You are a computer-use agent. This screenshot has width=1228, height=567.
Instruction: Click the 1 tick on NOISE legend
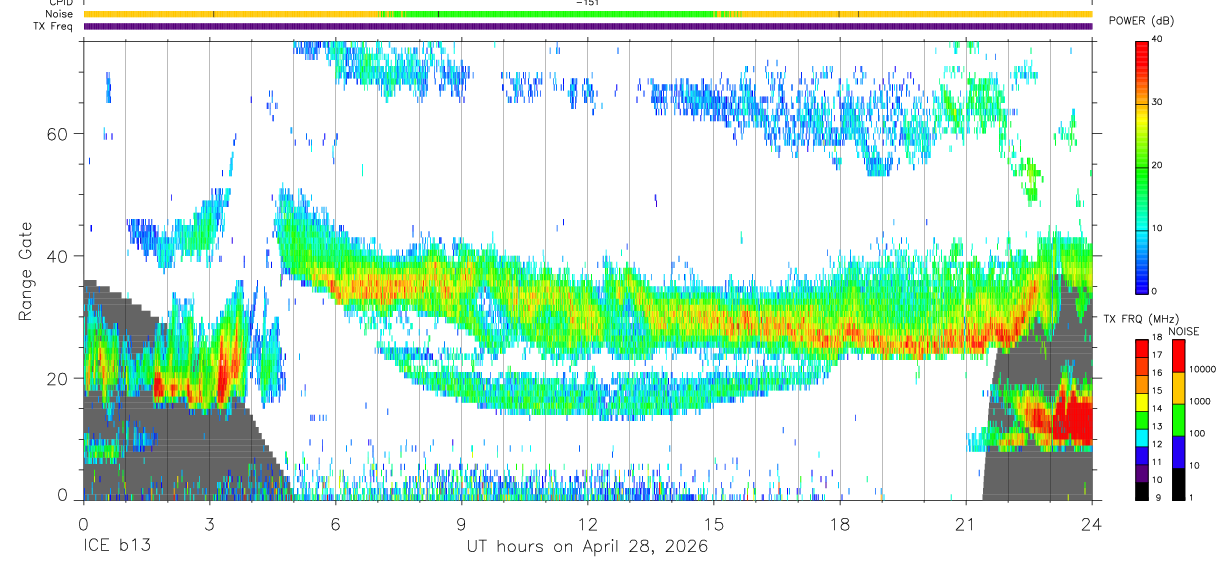coord(1191,497)
